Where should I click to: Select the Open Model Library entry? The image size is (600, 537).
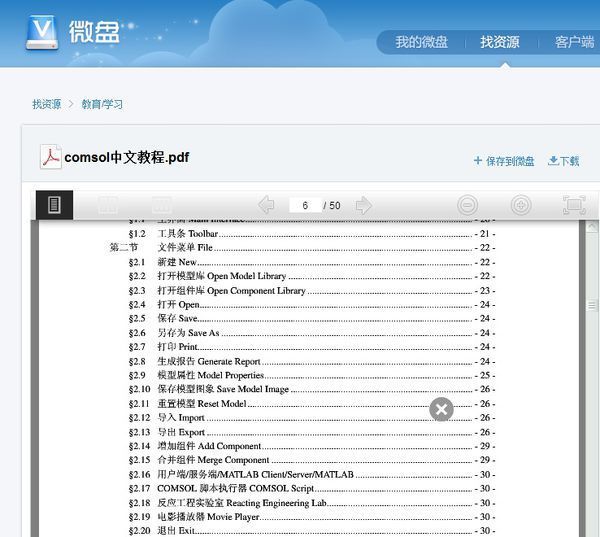[x=312, y=276]
